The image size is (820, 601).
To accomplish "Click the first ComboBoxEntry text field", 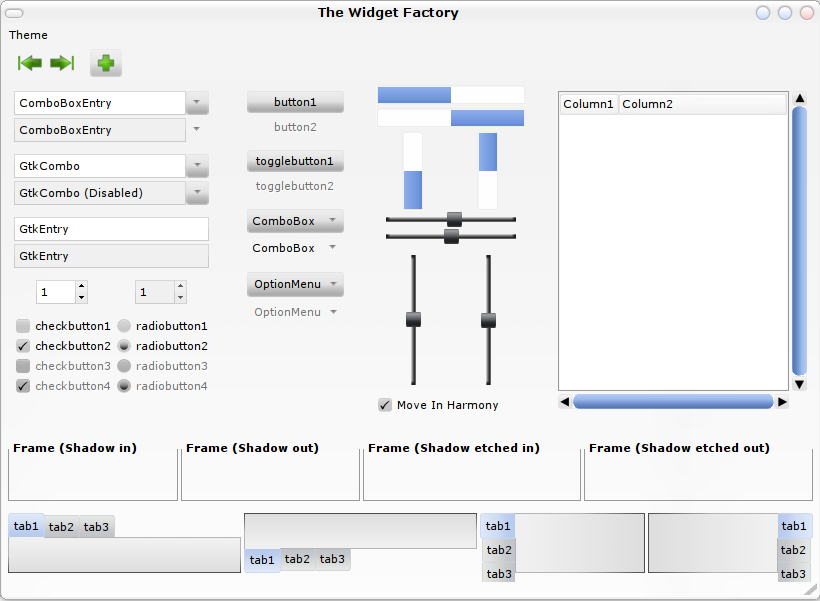I will (100, 103).
